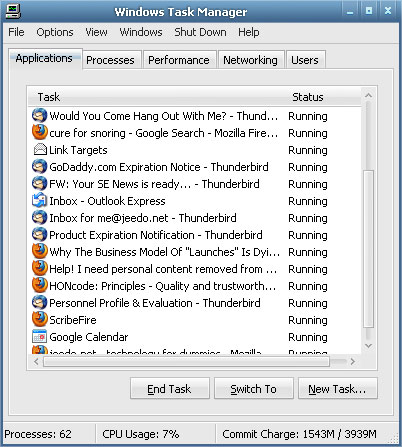
Task: Sort tasks by the Status column header
Action: pos(308,97)
